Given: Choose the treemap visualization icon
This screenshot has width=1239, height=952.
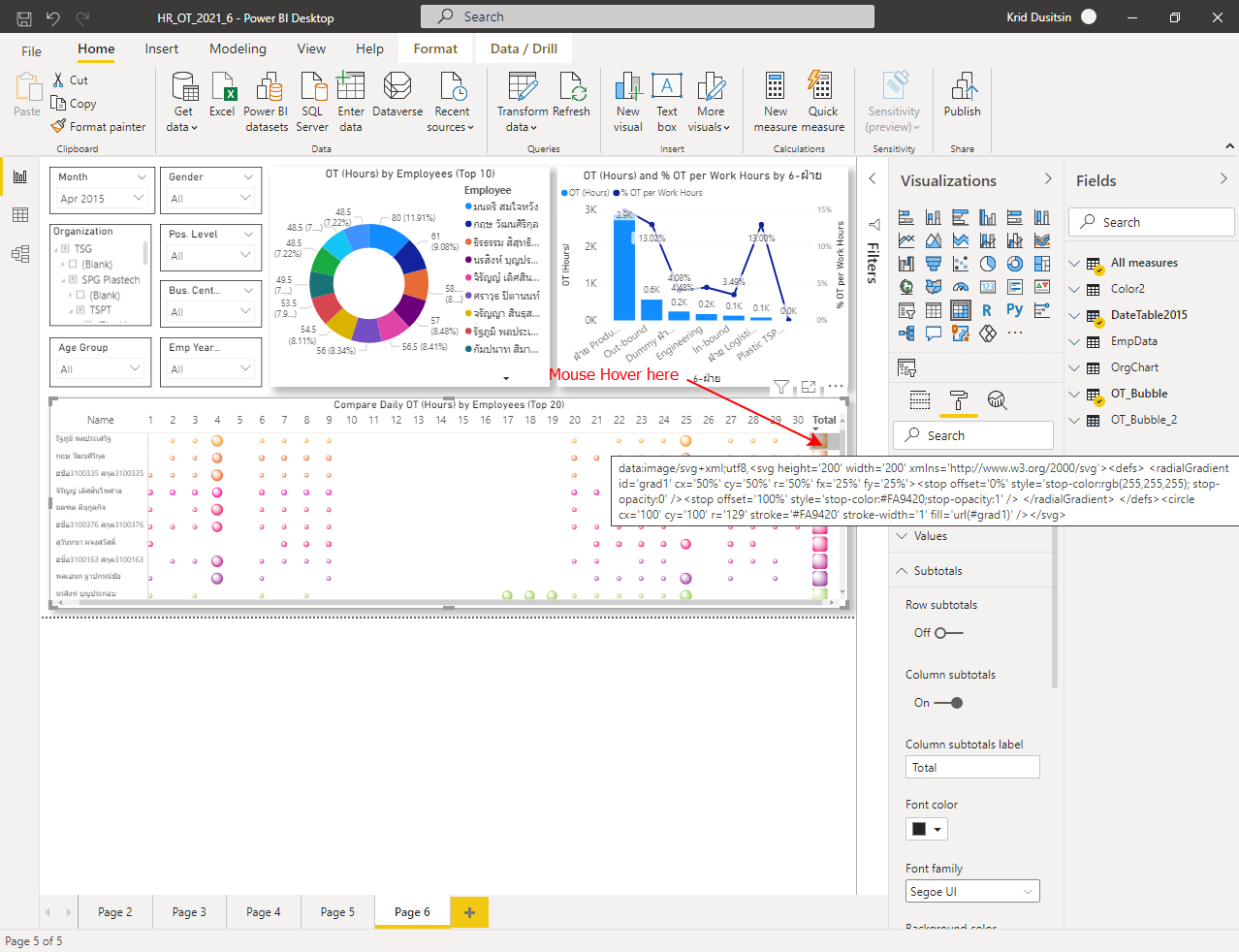Looking at the screenshot, I should click(x=1042, y=263).
